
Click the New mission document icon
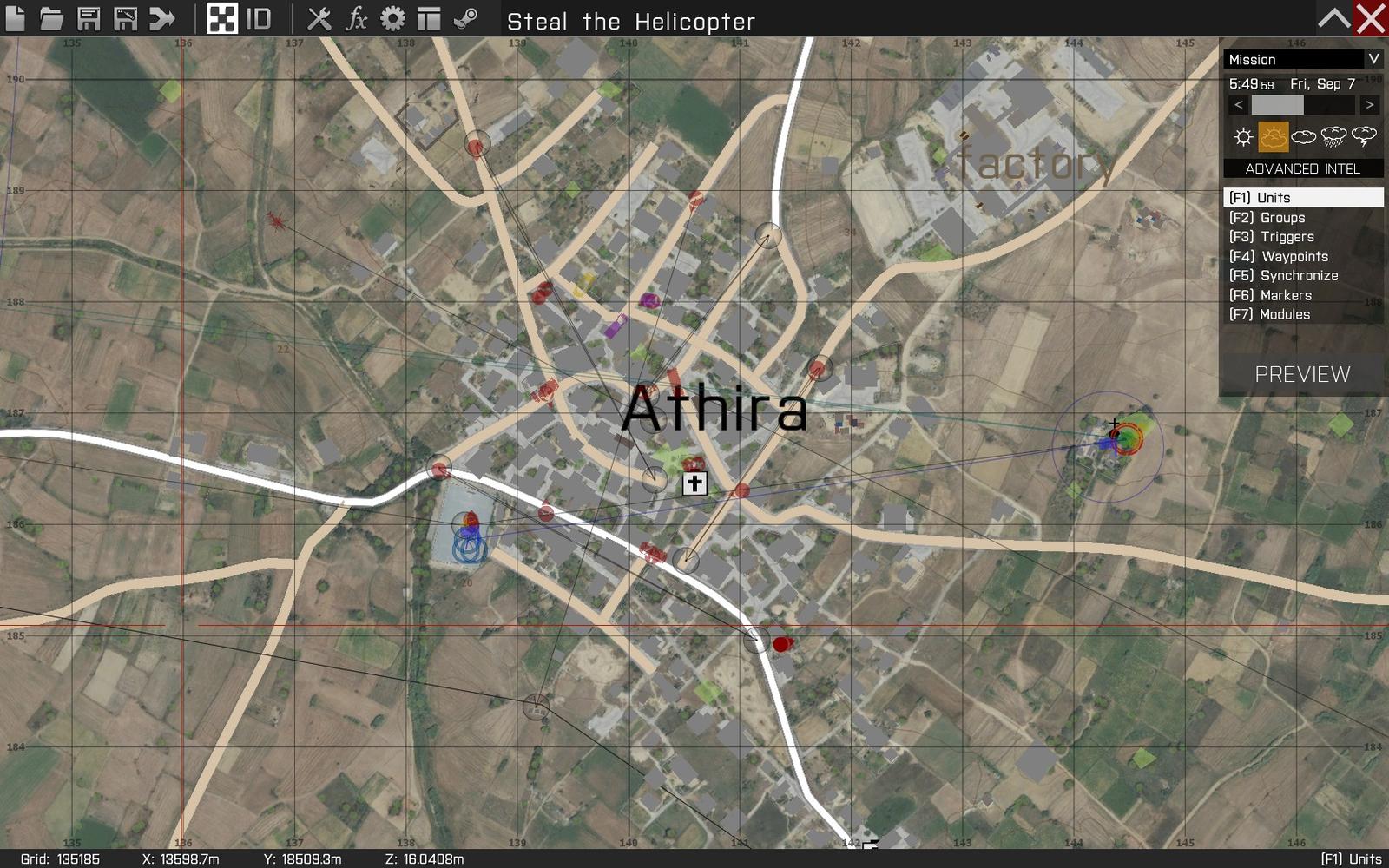16,18
